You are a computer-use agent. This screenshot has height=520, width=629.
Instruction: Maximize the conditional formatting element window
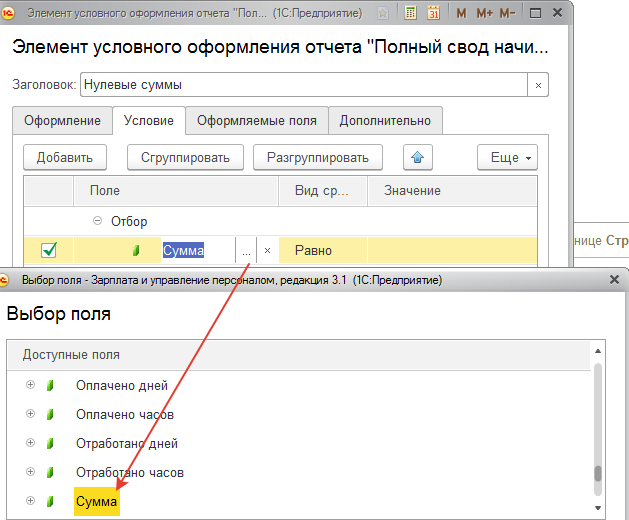point(535,13)
